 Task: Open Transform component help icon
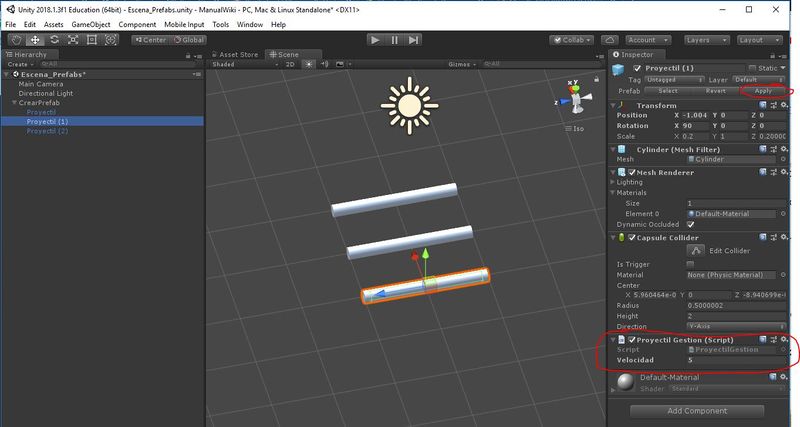pyautogui.click(x=763, y=105)
